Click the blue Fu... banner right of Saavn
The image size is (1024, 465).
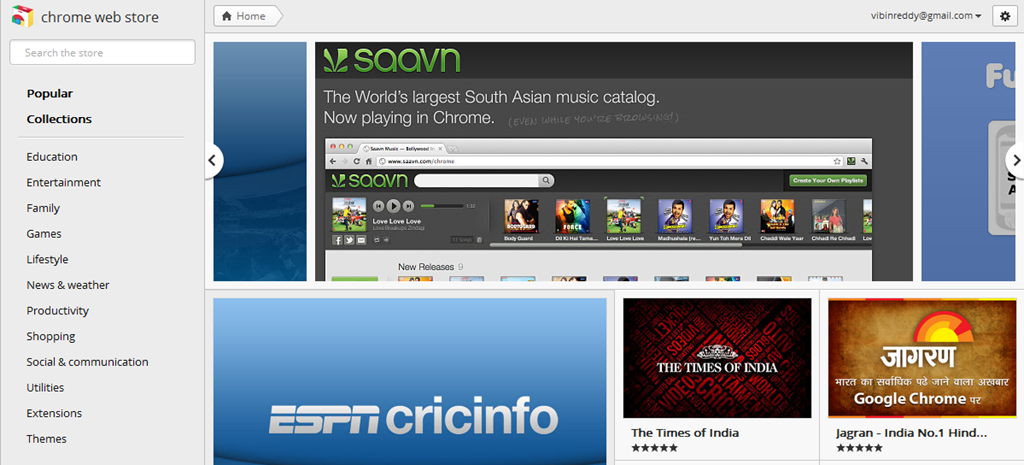pyautogui.click(x=968, y=161)
